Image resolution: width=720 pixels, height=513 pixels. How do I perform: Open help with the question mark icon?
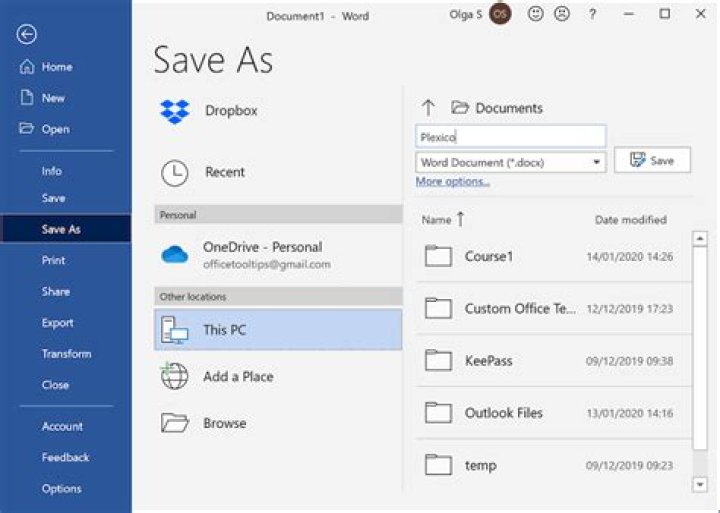(592, 14)
